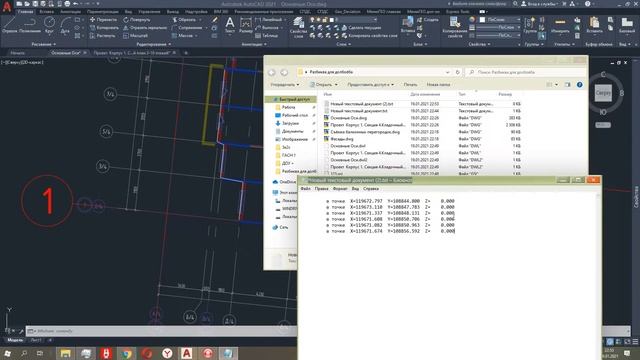This screenshot has width=640, height=360.
Task: Switch to Express Tools ribbon tab
Action: click(457, 12)
